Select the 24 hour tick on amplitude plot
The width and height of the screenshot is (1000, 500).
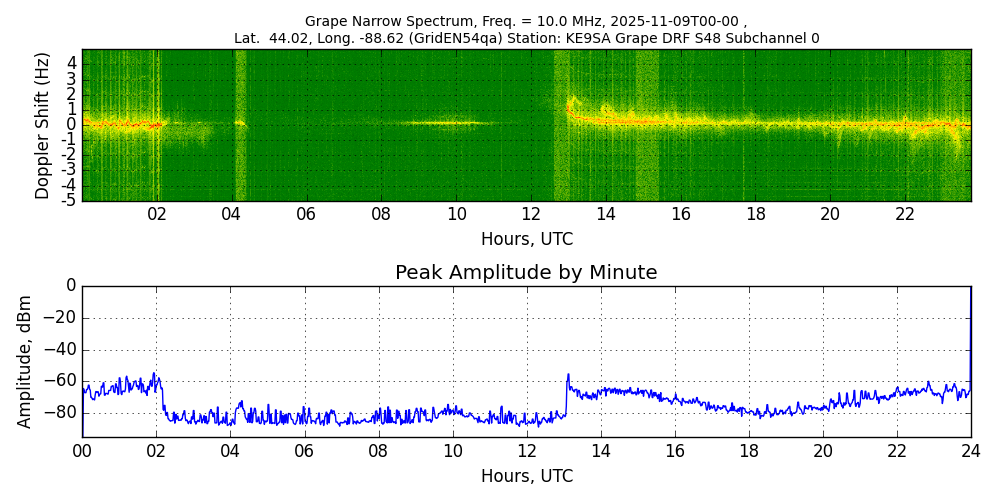(x=970, y=451)
